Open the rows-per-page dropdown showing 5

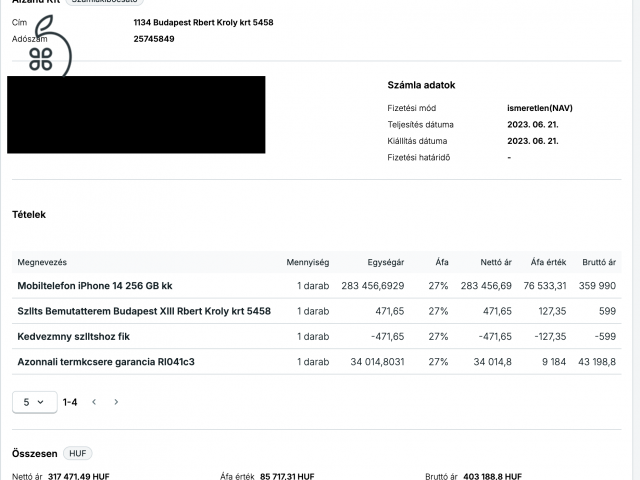point(35,402)
